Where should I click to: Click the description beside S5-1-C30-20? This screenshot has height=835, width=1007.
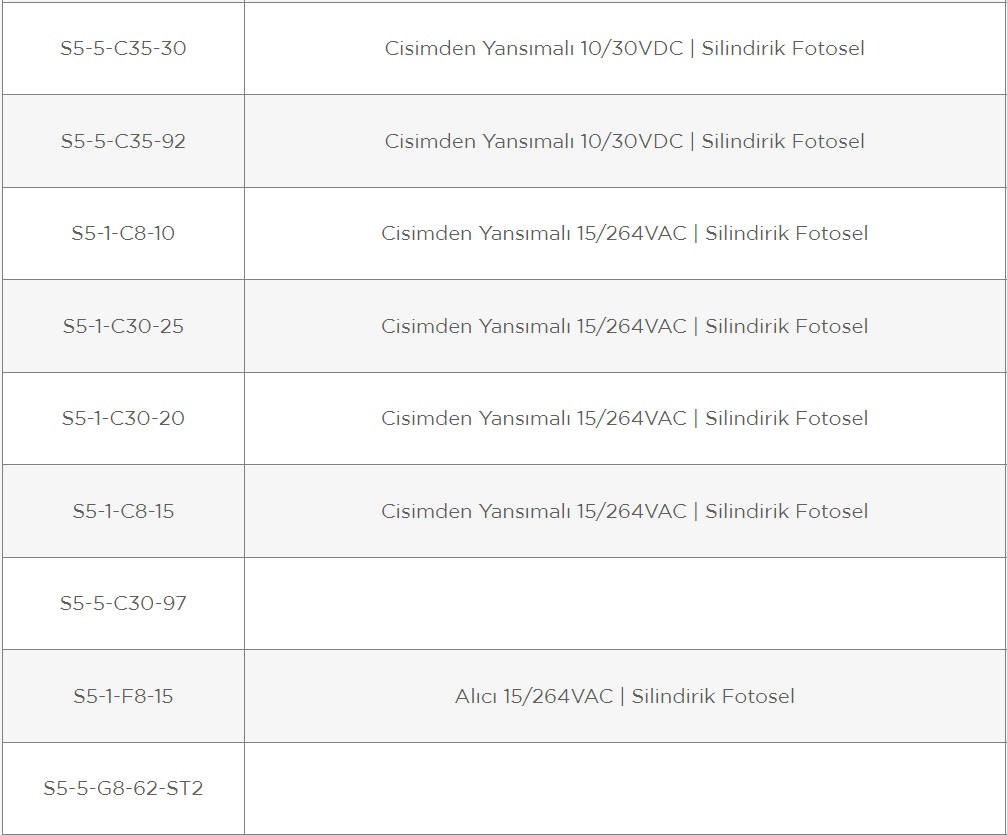click(x=624, y=418)
